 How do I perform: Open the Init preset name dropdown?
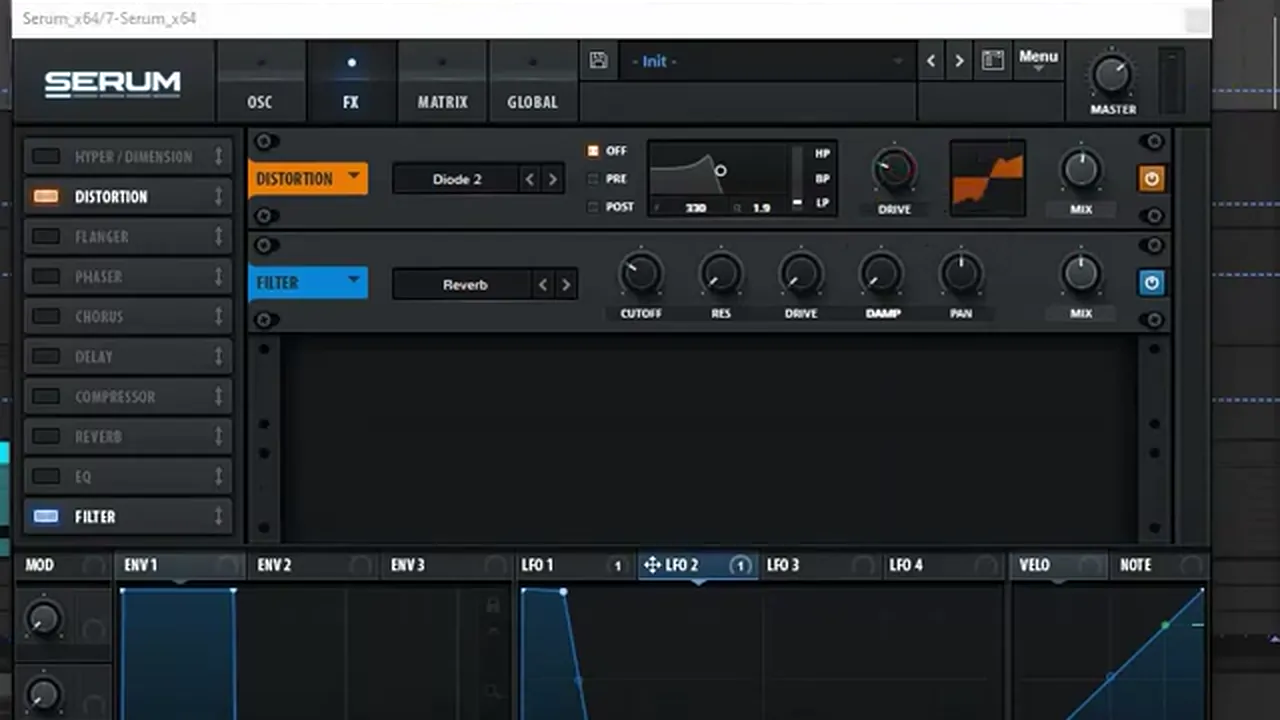(766, 61)
